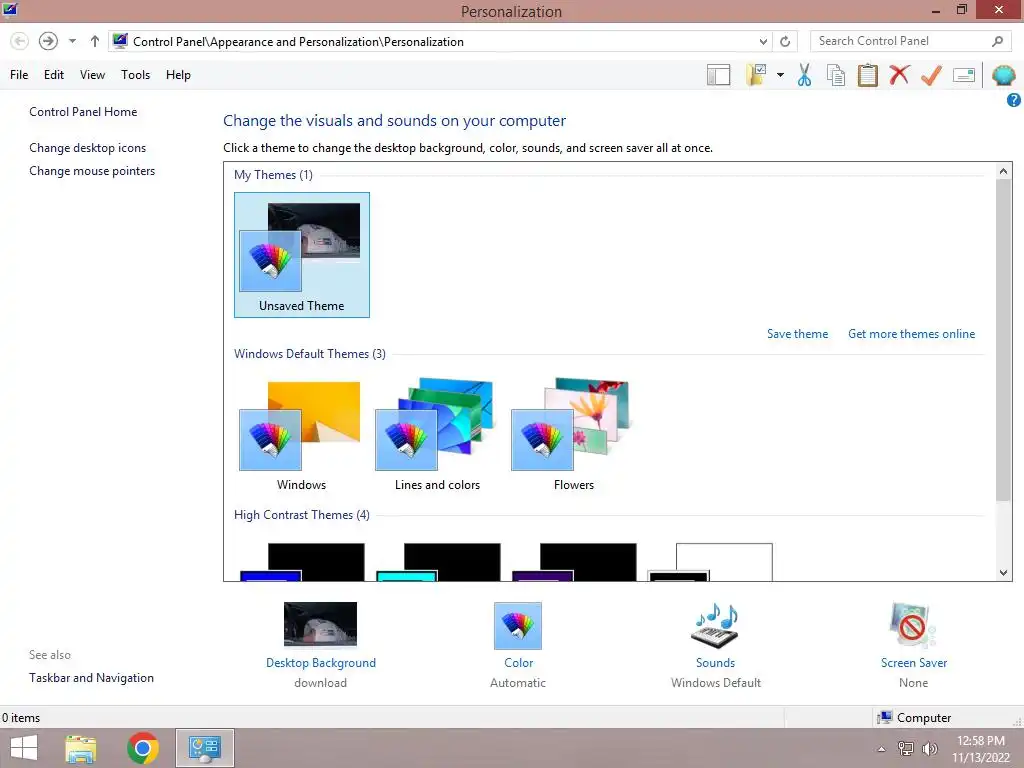Click the taskbar clock showing 12:58 PM
Viewport: 1024px width, 768px height.
tap(981, 749)
